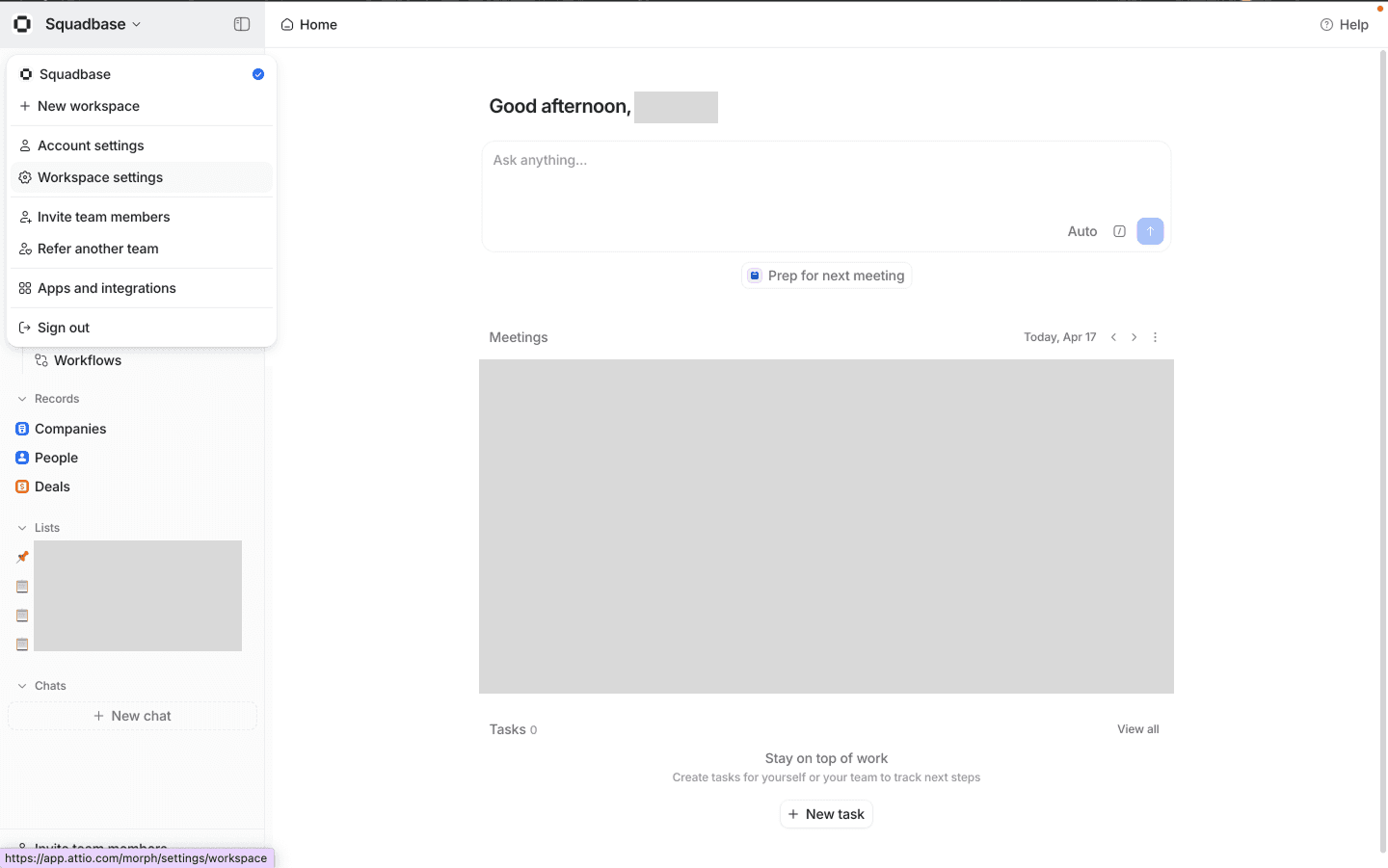Collapse the Lists section
1388x868 pixels.
pyautogui.click(x=22, y=528)
